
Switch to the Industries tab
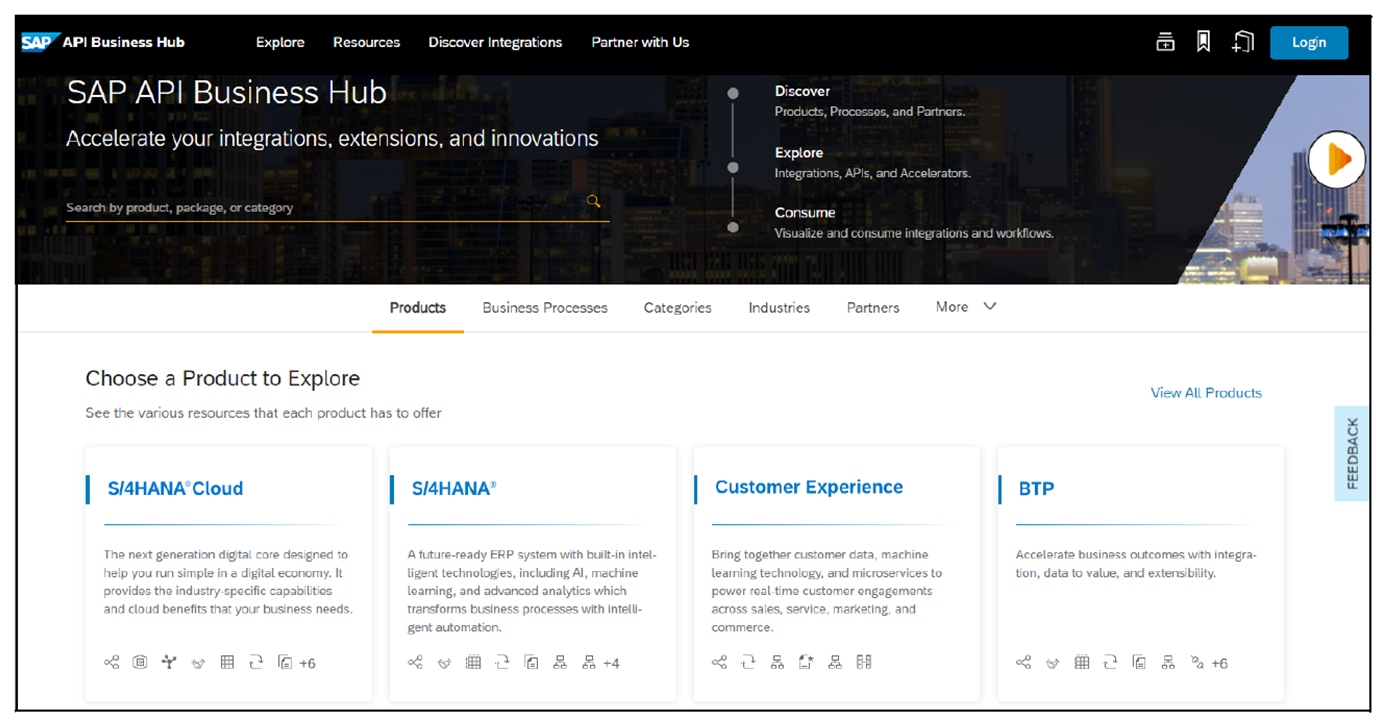tap(779, 307)
